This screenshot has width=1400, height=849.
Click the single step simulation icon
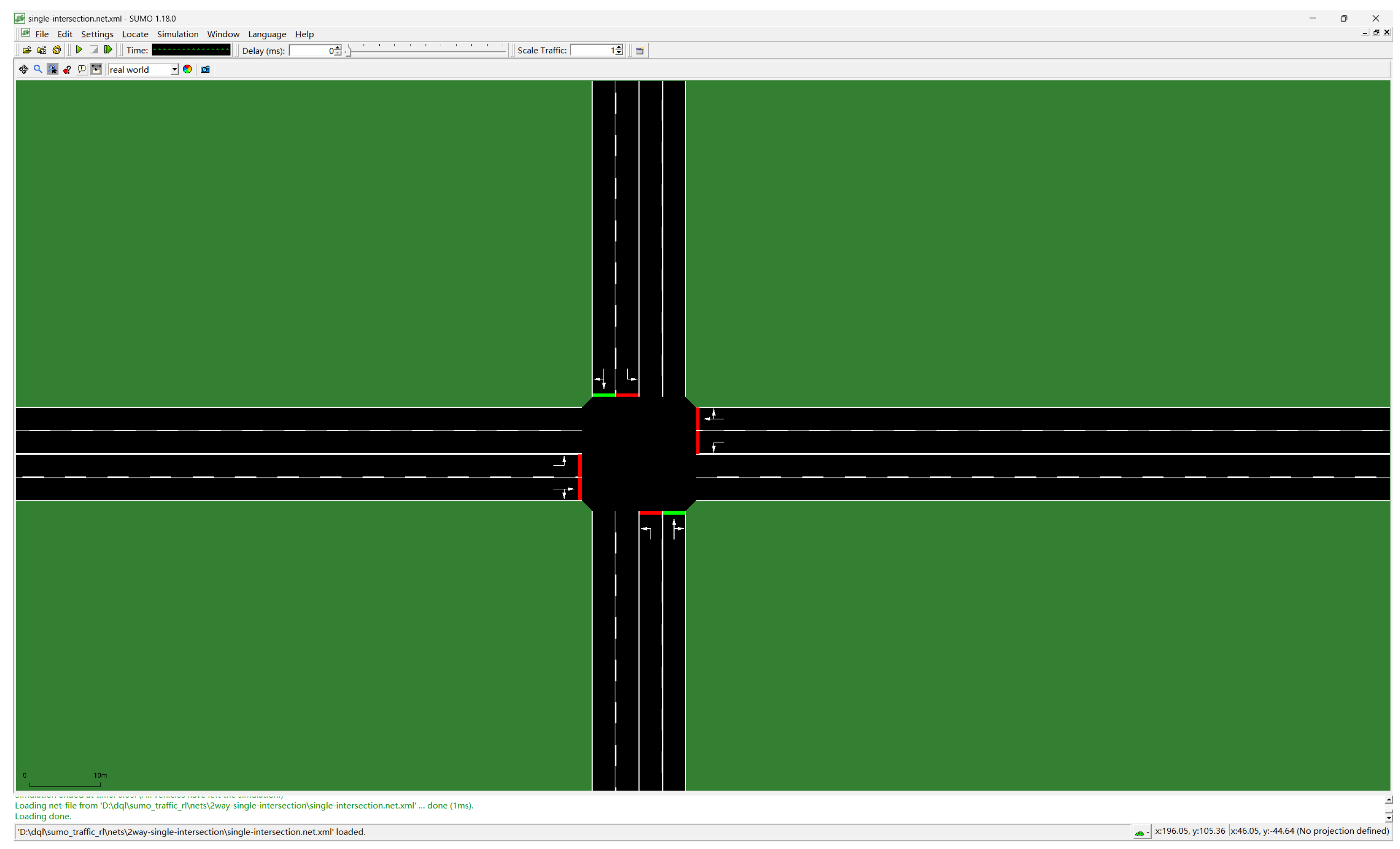tap(108, 50)
